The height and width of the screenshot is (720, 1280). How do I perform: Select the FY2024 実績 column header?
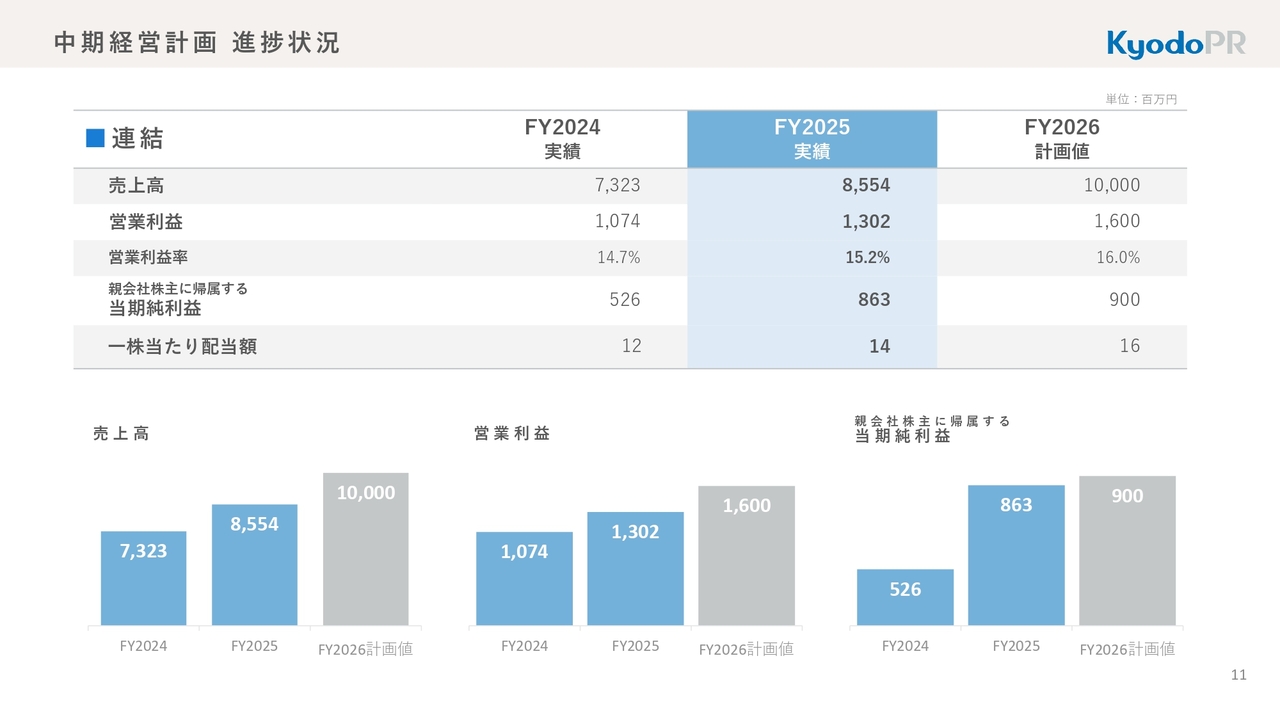click(x=562, y=139)
